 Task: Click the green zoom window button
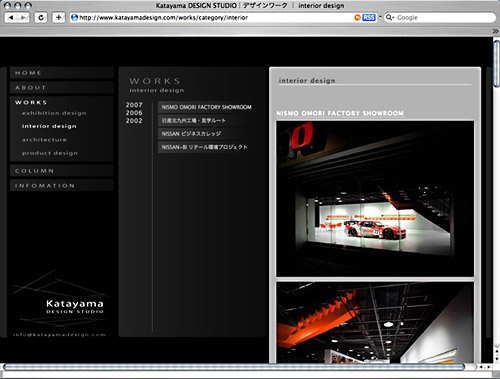click(28, 6)
